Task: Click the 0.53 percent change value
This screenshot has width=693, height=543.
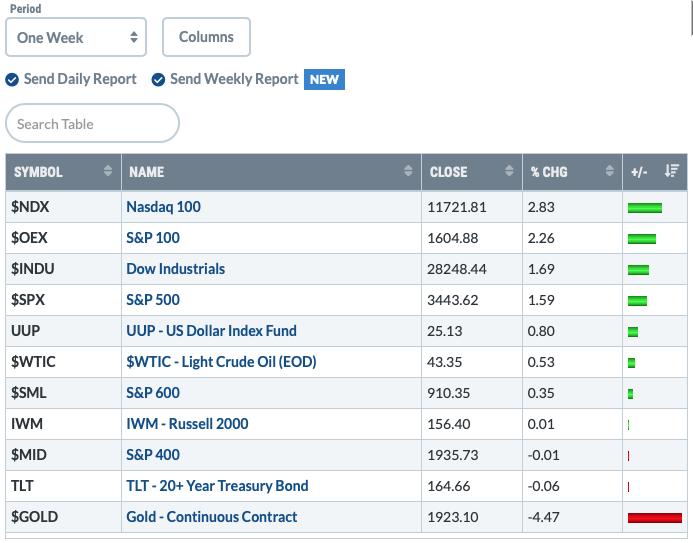Action: coord(541,362)
